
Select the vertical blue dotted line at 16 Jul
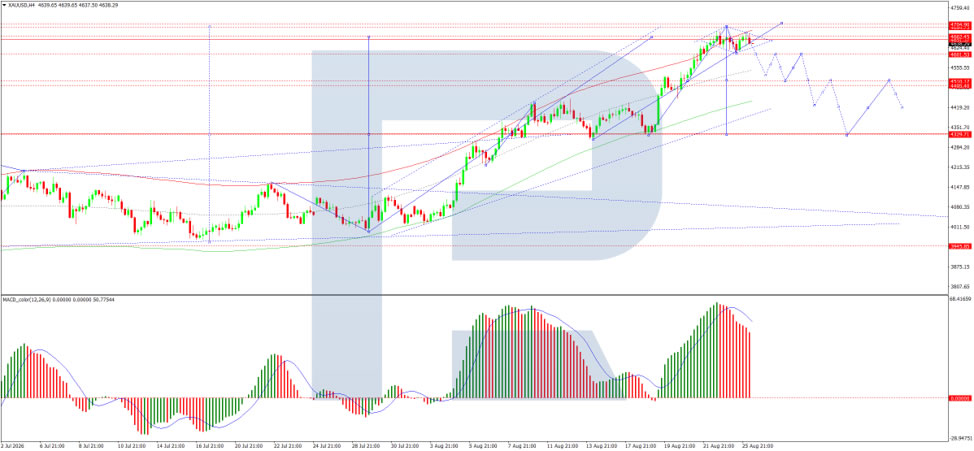209,134
